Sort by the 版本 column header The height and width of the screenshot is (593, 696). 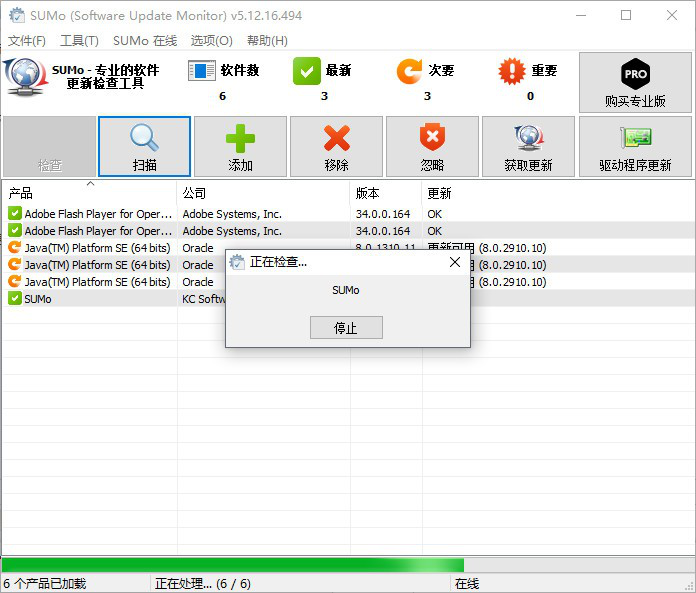[386, 193]
